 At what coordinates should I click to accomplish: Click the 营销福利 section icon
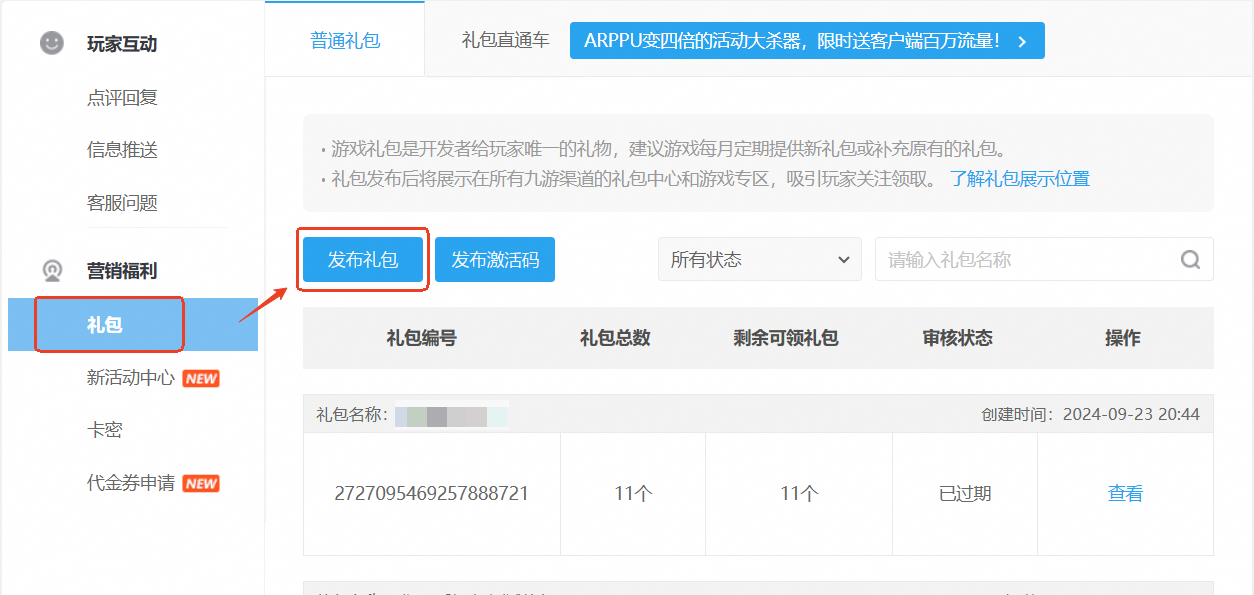click(52, 271)
